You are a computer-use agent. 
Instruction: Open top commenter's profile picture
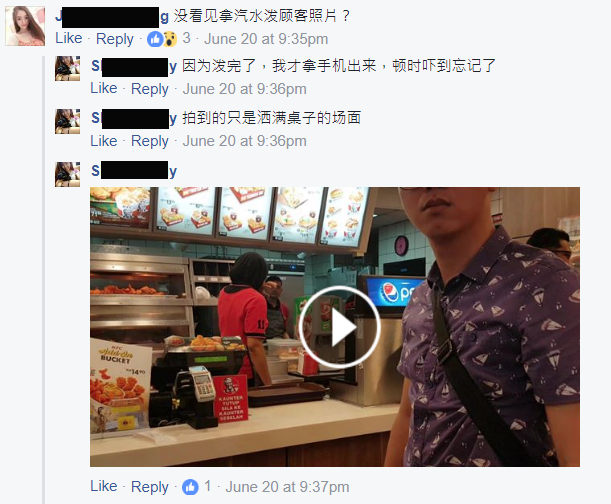coord(25,26)
